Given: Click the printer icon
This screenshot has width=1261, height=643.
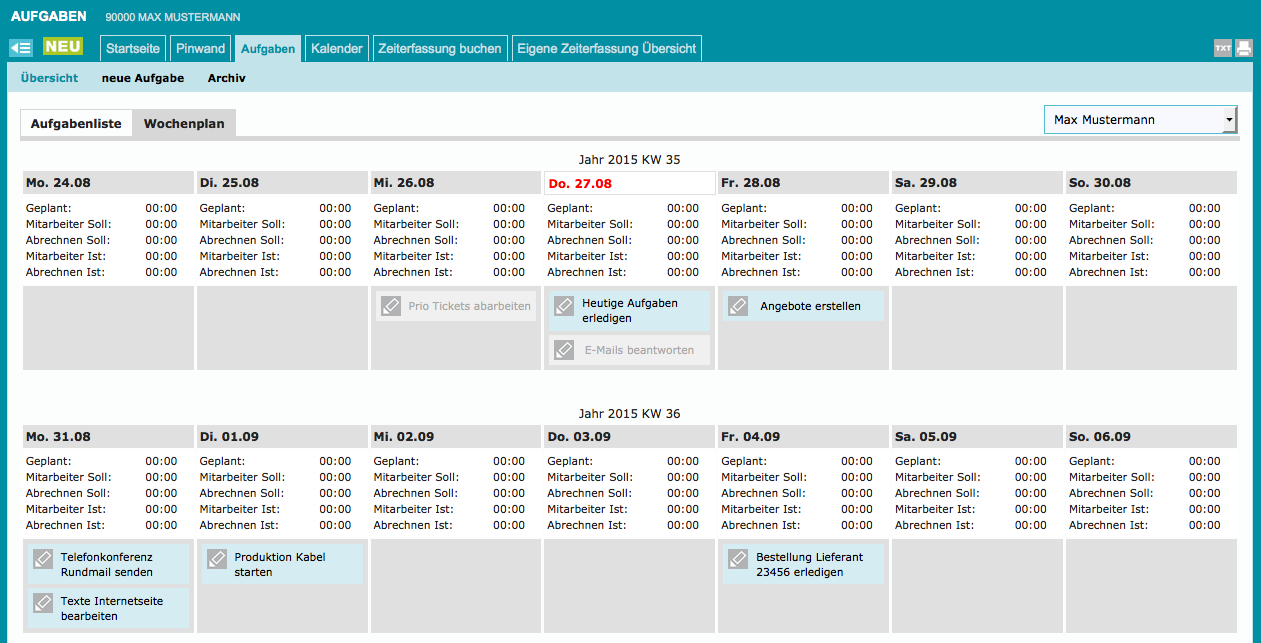Looking at the screenshot, I should (1243, 48).
